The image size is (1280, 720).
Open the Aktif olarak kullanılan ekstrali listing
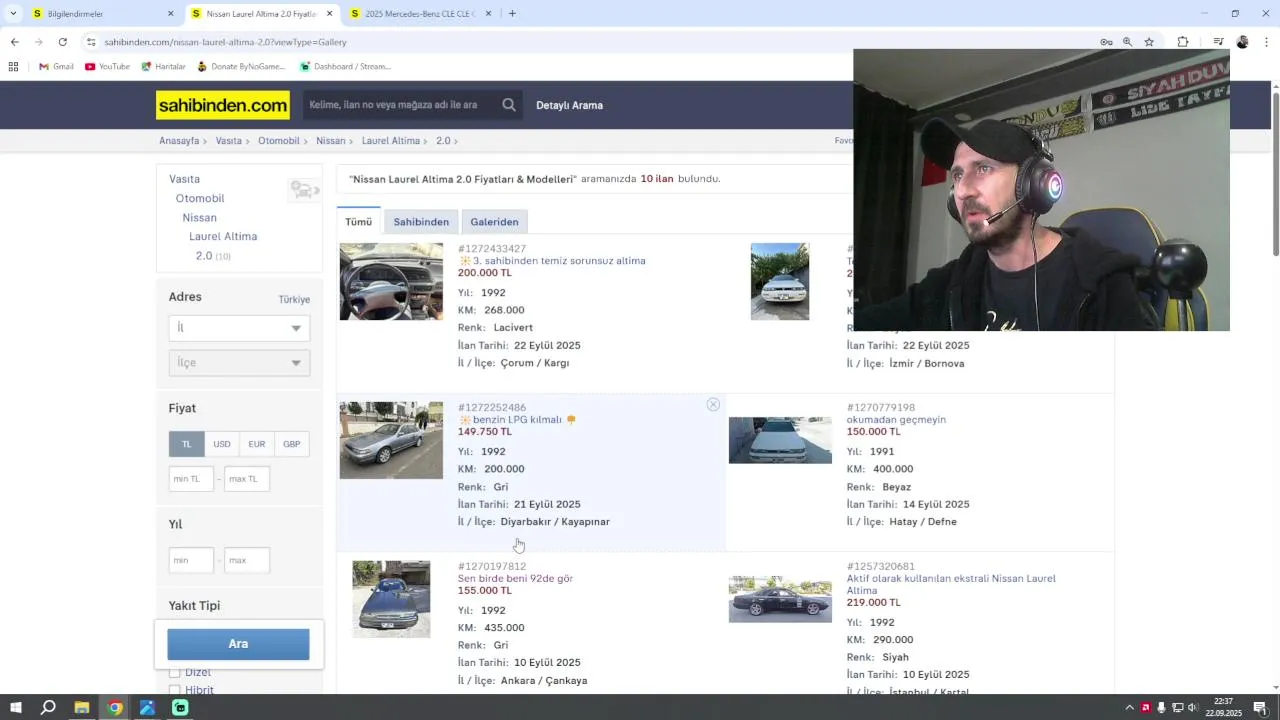click(951, 584)
